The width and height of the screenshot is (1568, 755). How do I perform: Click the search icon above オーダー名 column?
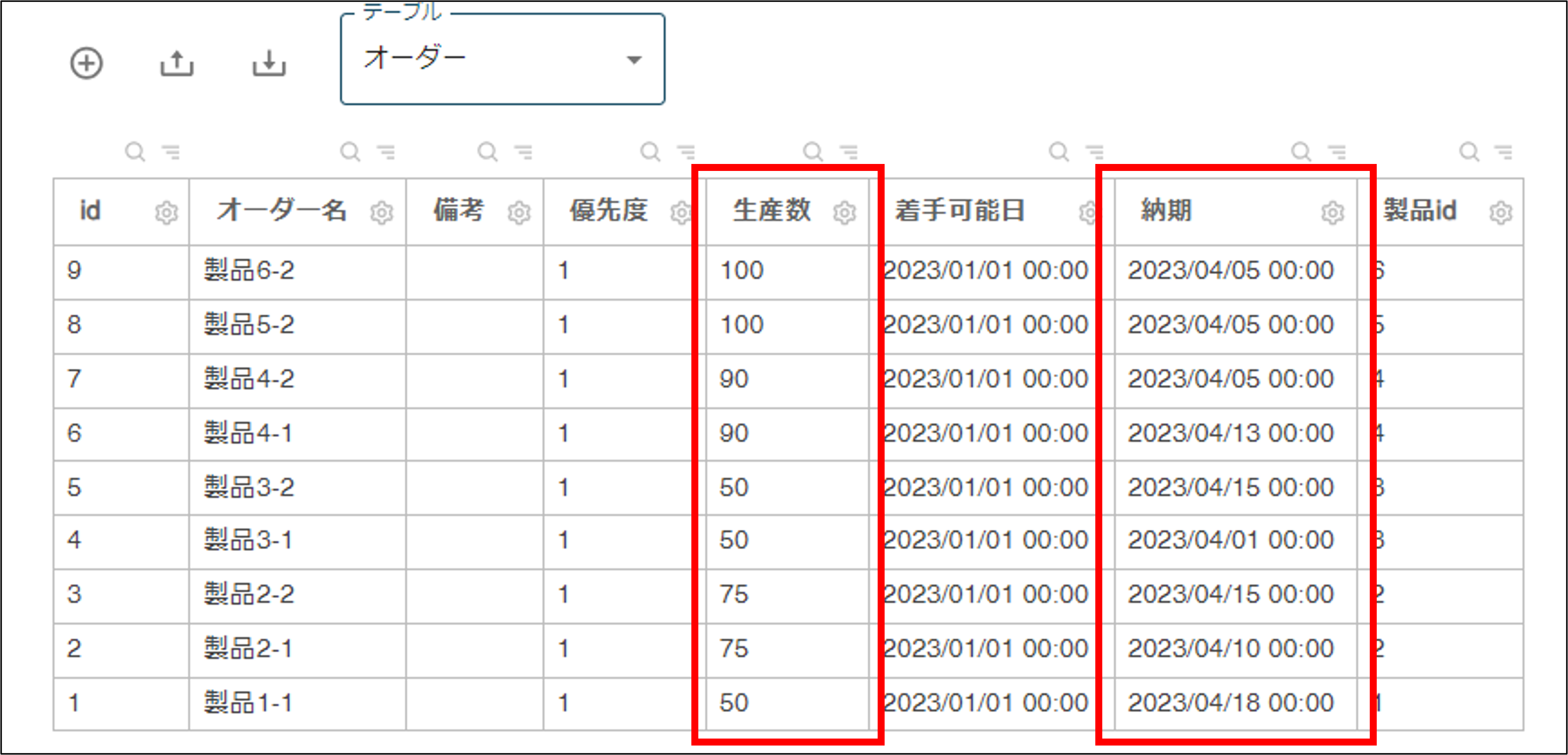350,151
